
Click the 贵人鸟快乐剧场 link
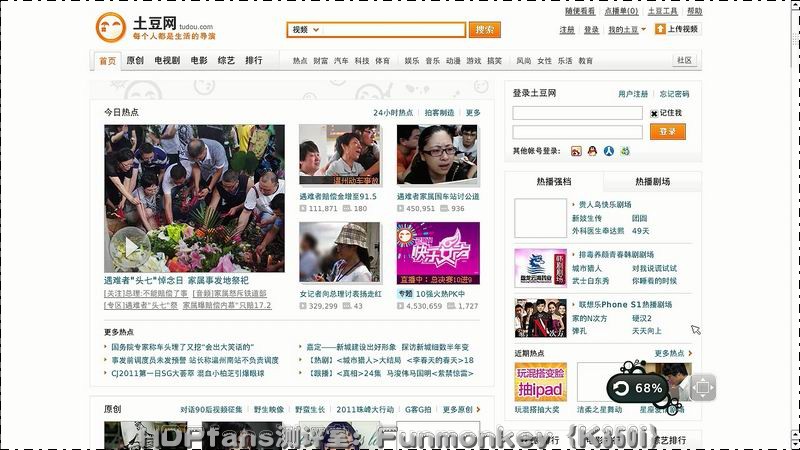[605, 205]
